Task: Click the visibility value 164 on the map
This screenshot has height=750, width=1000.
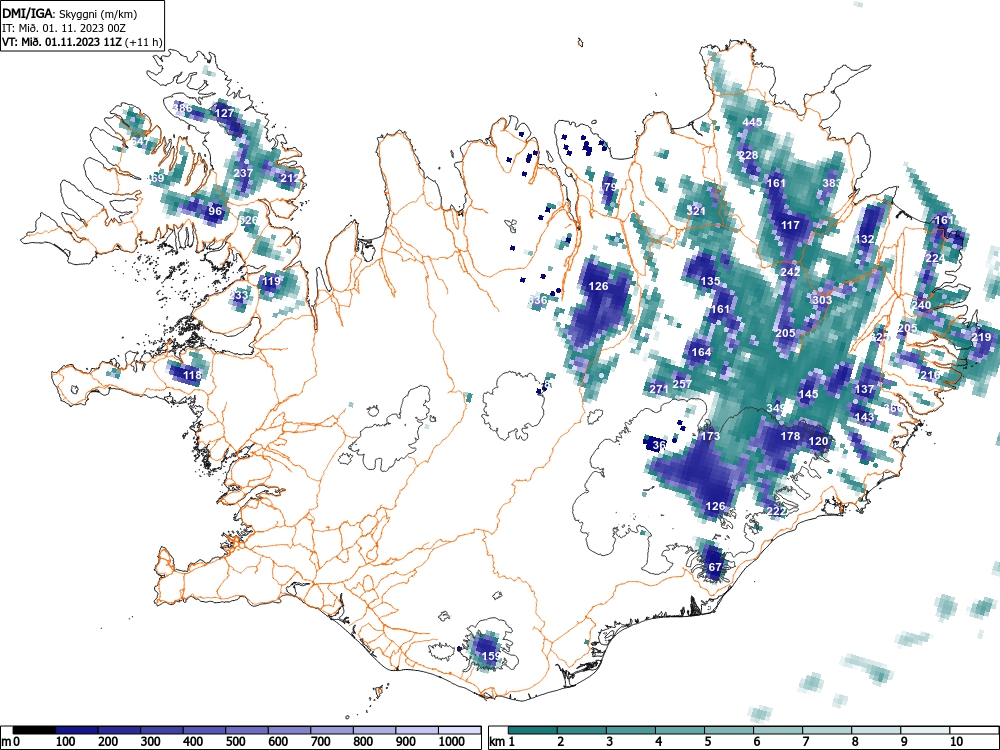Action: (701, 352)
